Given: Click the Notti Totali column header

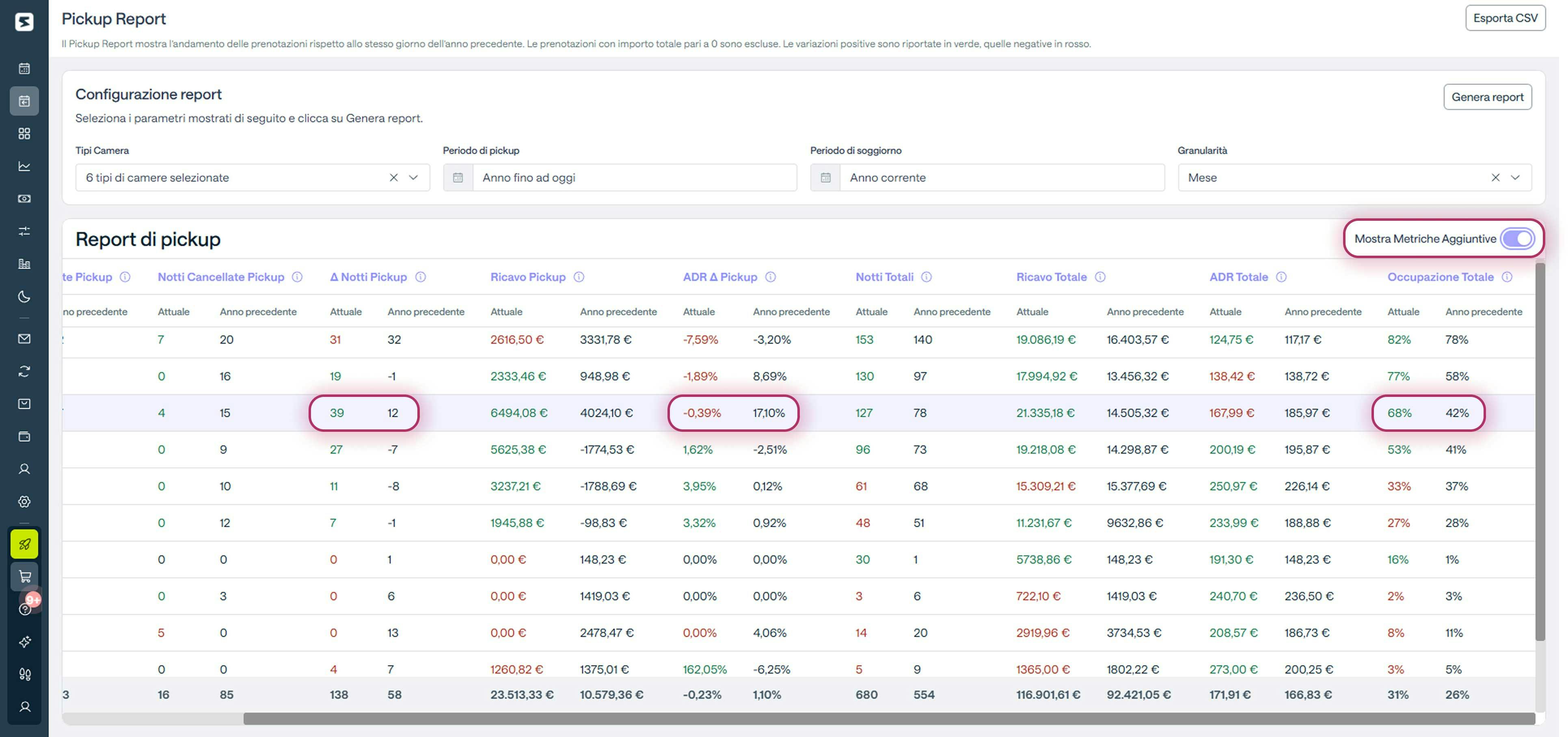Looking at the screenshot, I should pyautogui.click(x=884, y=277).
